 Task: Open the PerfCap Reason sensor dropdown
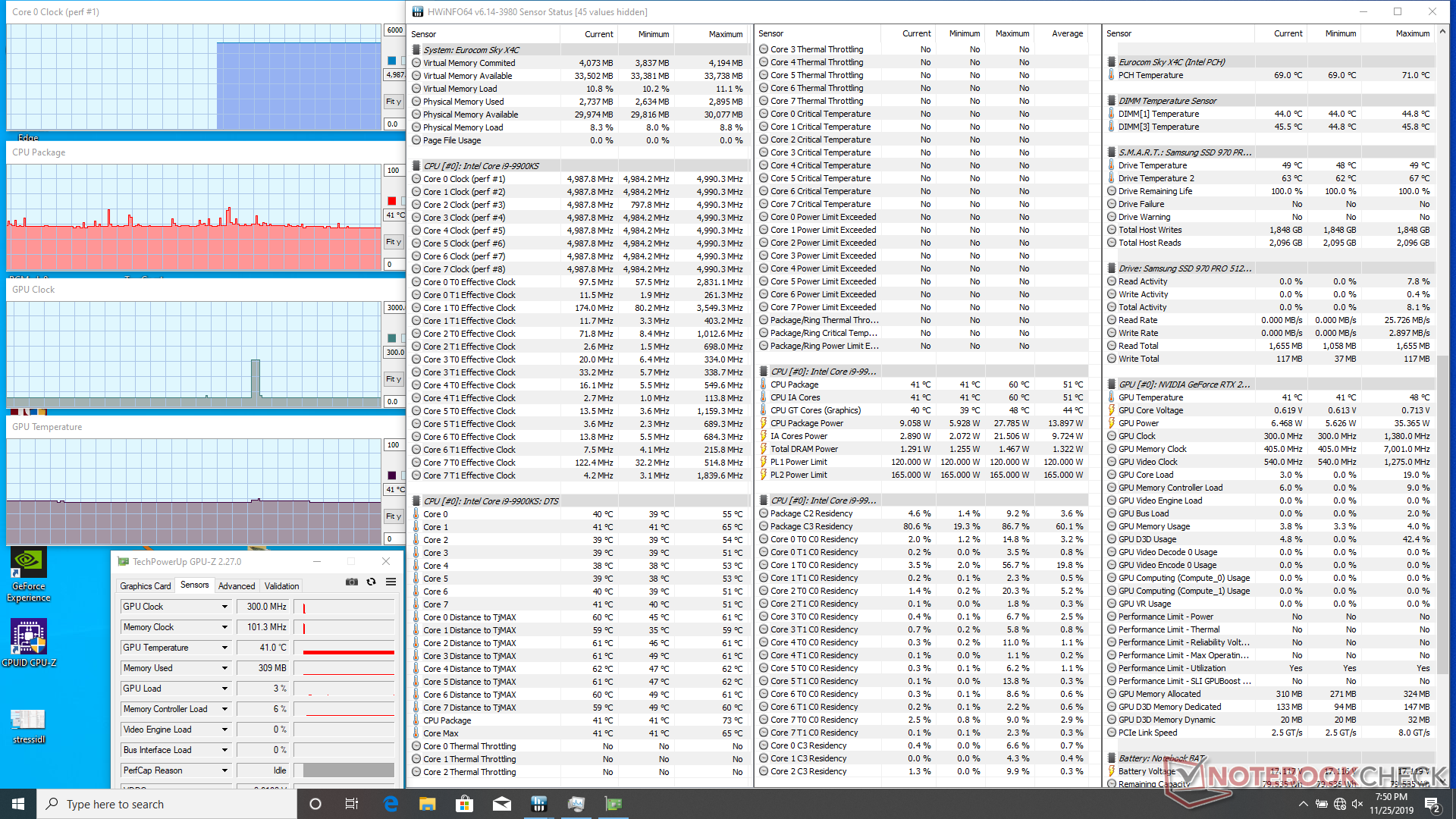click(224, 770)
